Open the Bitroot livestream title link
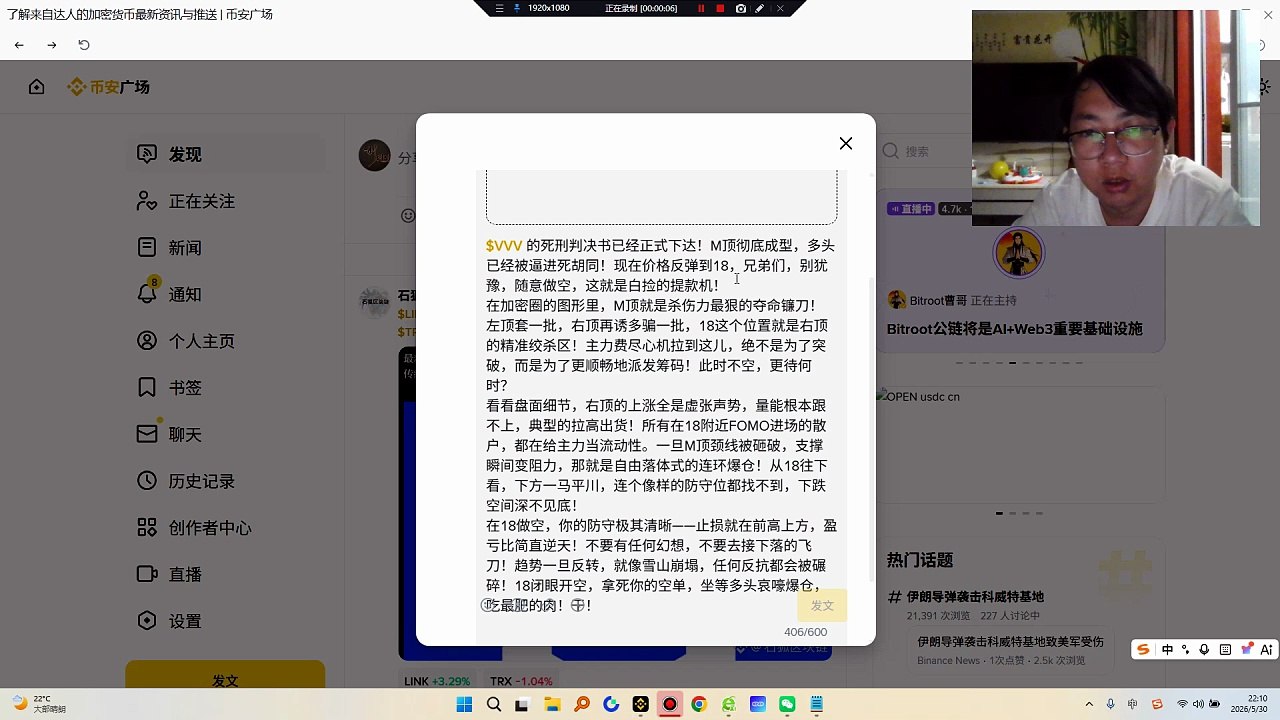Viewport: 1280px width, 720px height. [x=1014, y=329]
